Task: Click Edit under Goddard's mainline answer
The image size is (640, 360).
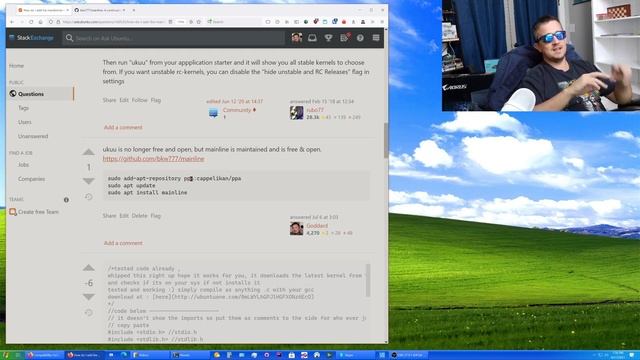Action: [x=124, y=216]
